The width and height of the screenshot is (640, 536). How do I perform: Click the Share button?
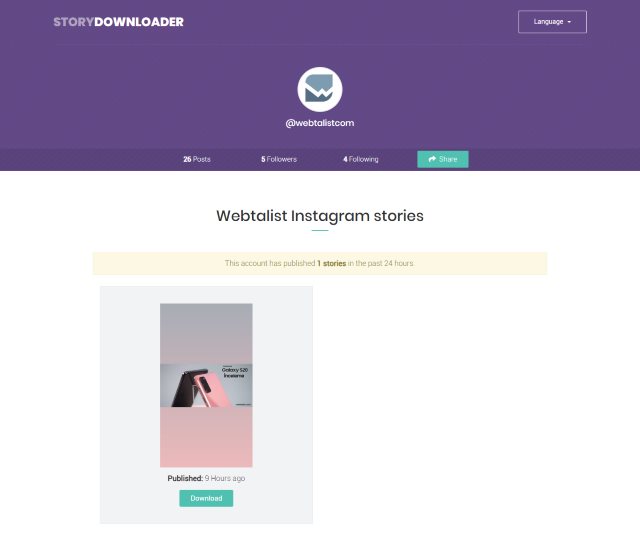(x=443, y=159)
